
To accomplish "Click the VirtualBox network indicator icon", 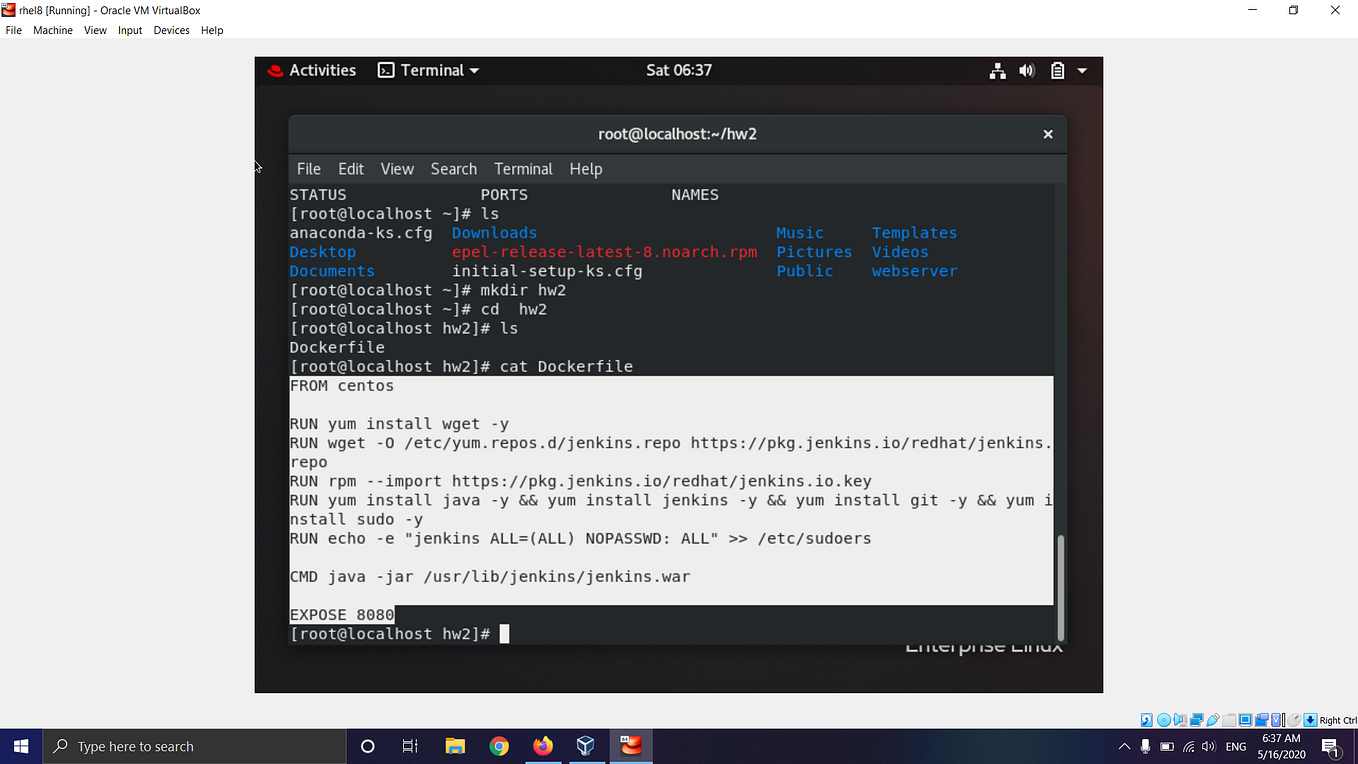I will click(1197, 720).
